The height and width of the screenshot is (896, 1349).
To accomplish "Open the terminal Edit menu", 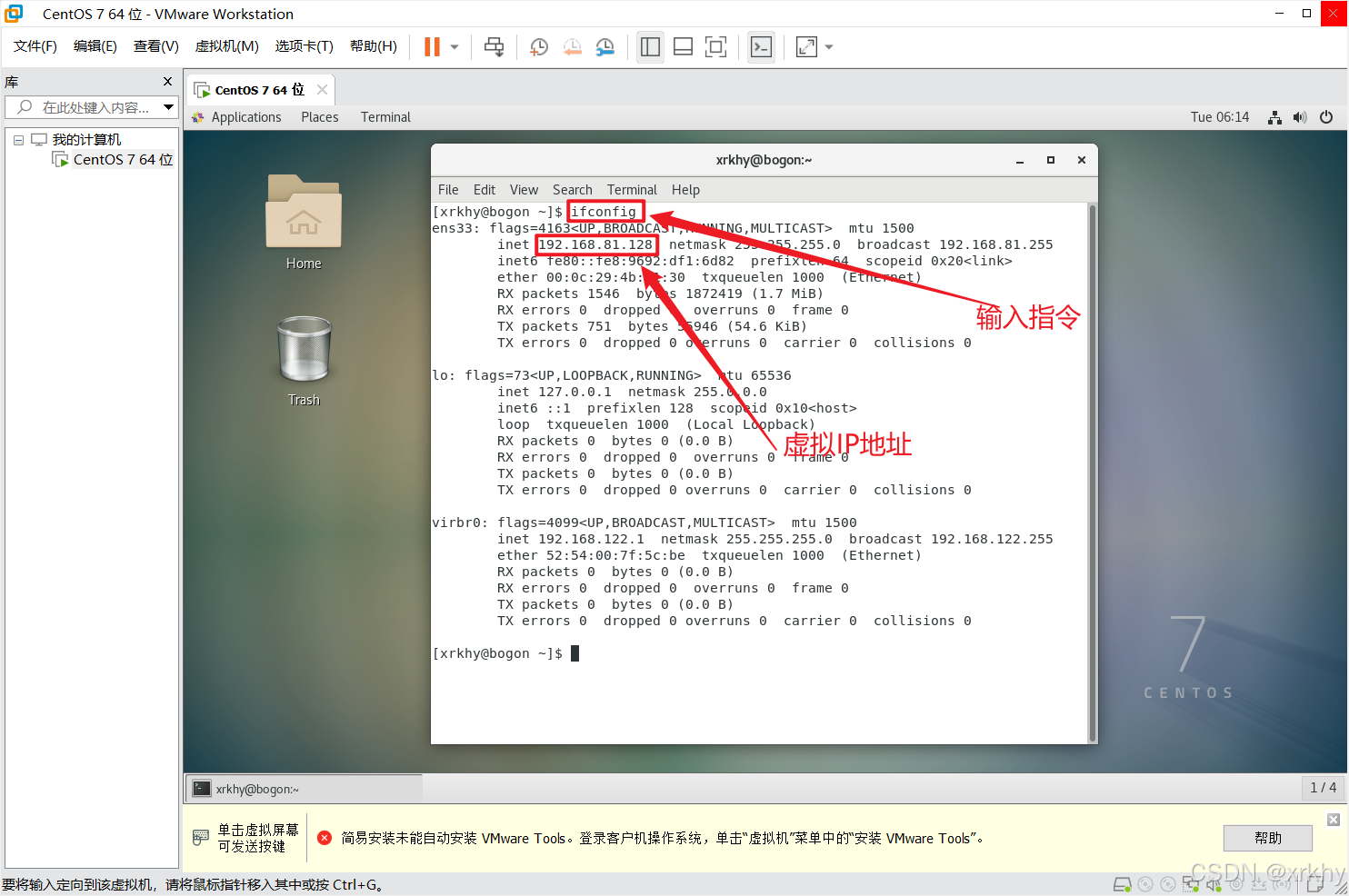I will point(485,190).
